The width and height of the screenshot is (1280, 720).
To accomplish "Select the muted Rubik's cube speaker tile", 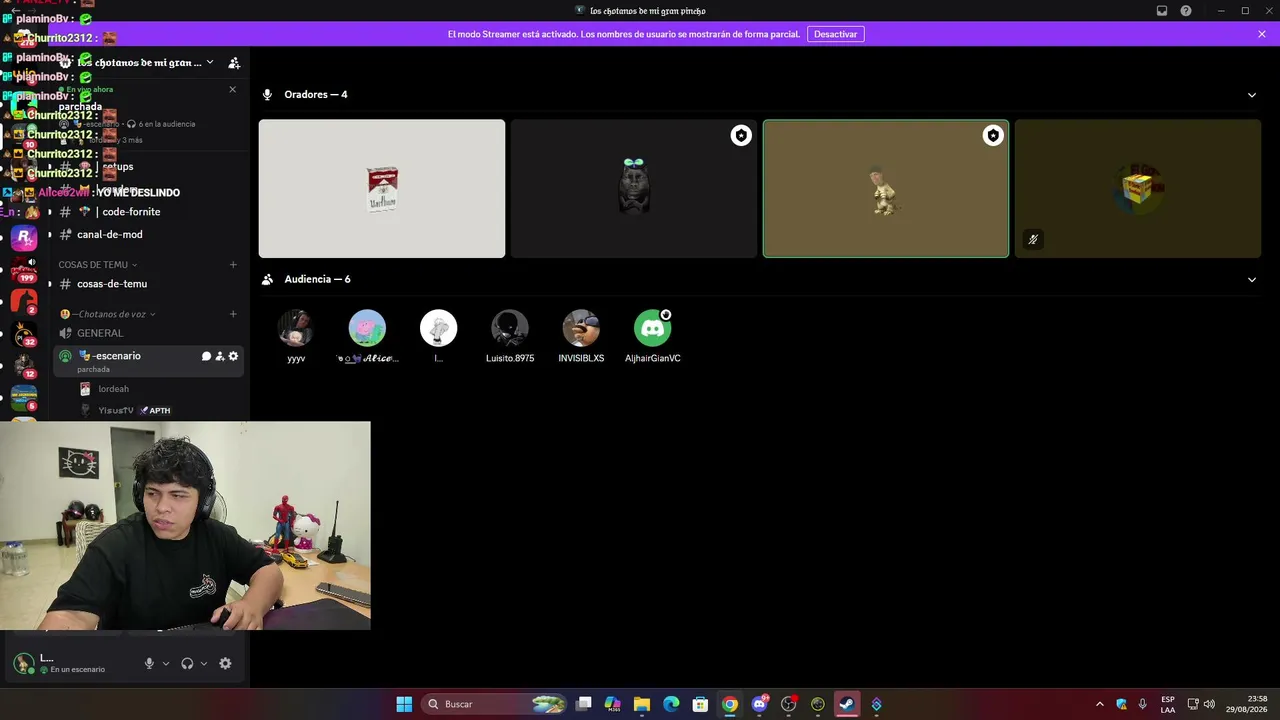I will pos(1138,189).
